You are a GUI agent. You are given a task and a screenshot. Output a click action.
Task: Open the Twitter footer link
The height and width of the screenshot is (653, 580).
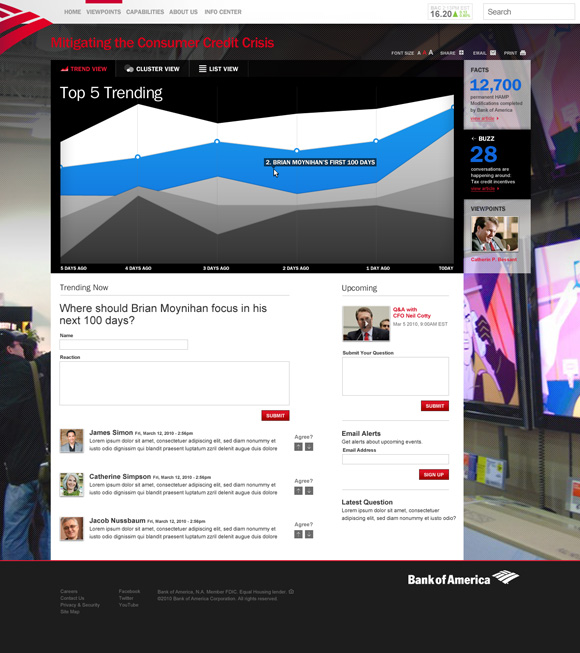[126, 598]
